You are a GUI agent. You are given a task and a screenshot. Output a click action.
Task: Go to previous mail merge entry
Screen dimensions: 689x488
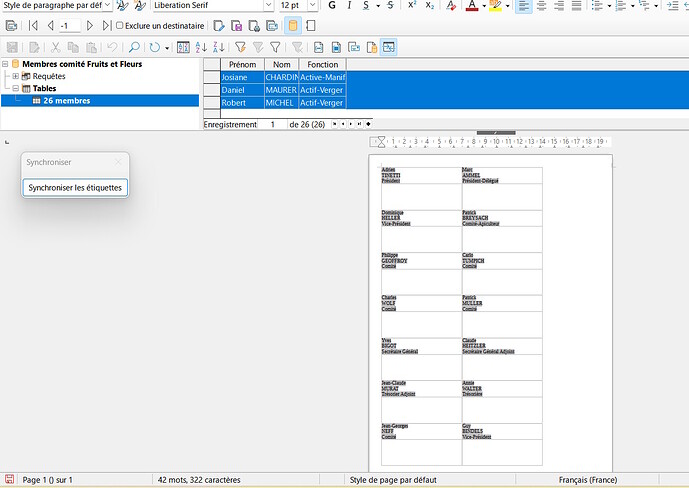[x=50, y=26]
